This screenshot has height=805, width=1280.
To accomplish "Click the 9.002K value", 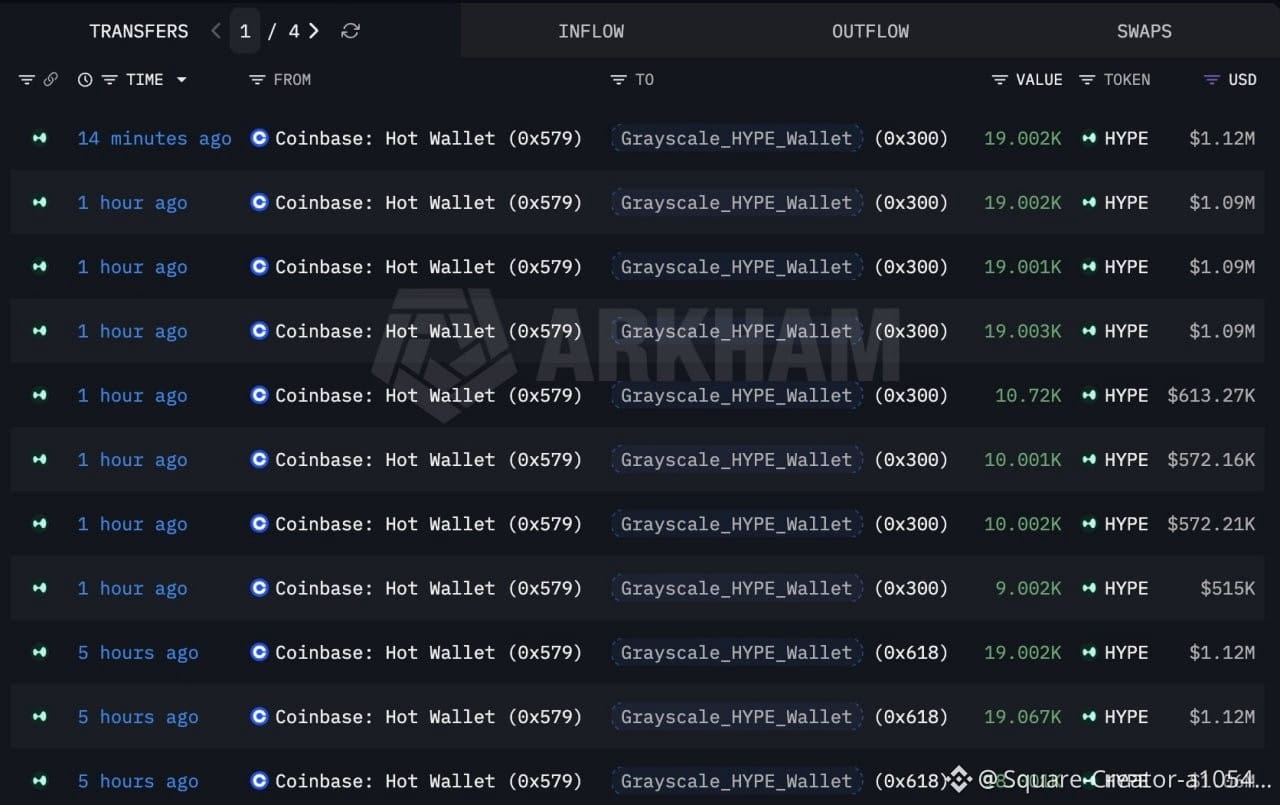I will pos(1028,588).
